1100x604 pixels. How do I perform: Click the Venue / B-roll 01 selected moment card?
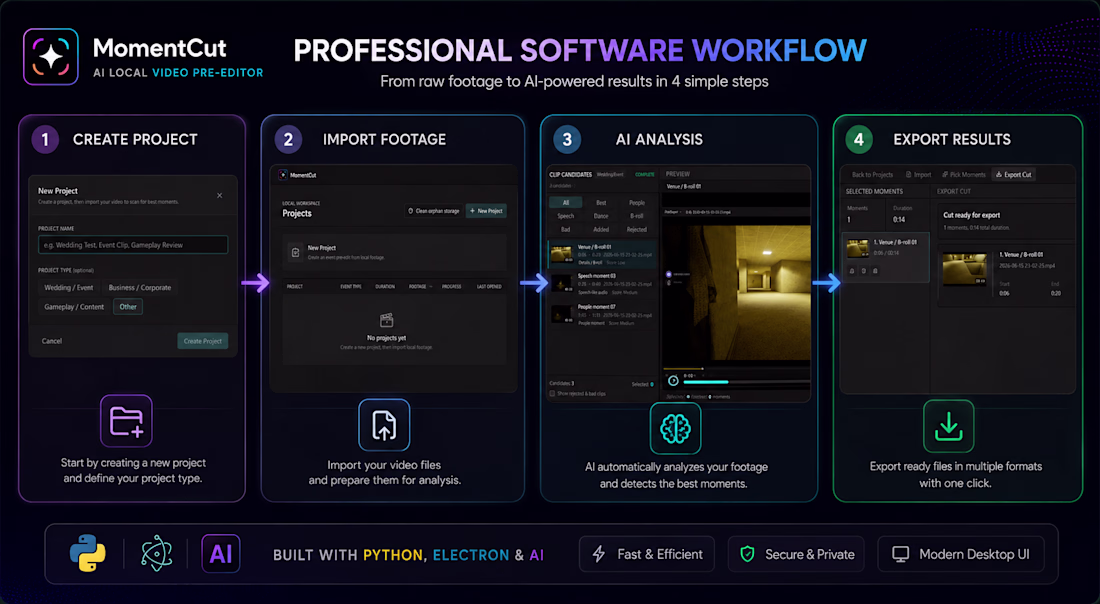(x=885, y=257)
